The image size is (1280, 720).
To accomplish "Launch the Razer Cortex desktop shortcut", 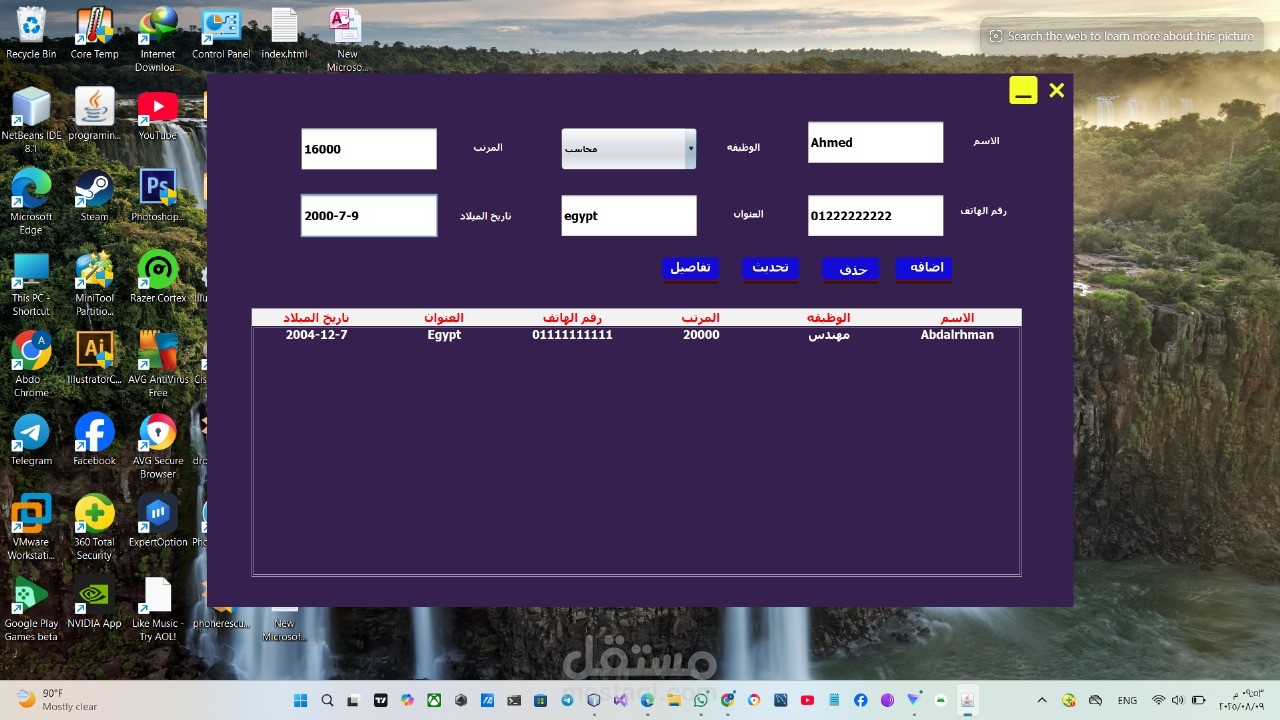I will tap(157, 277).
